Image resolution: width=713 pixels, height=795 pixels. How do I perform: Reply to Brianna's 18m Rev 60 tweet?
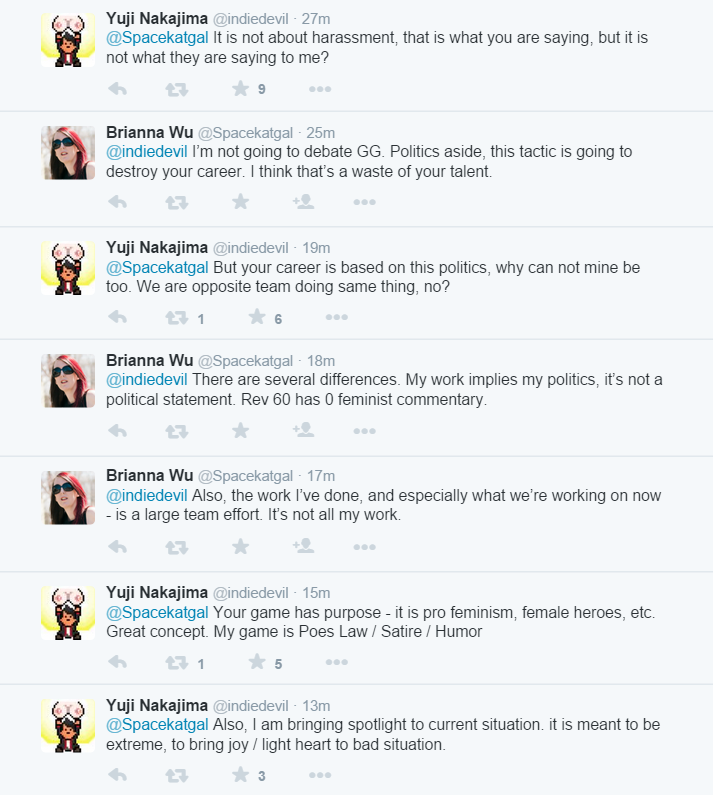click(x=118, y=431)
